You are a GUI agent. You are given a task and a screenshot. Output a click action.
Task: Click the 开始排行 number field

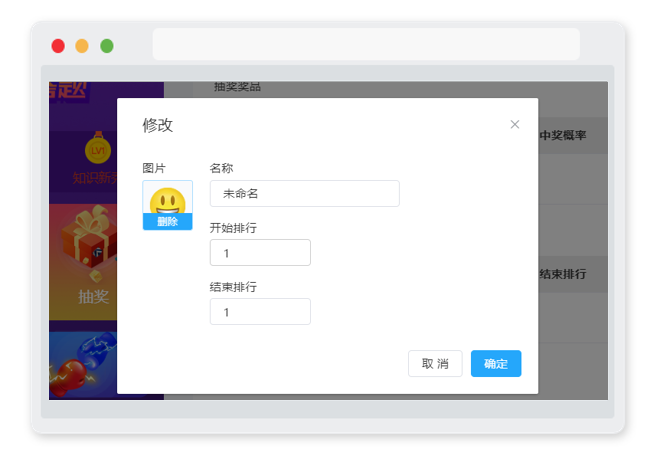pos(260,253)
